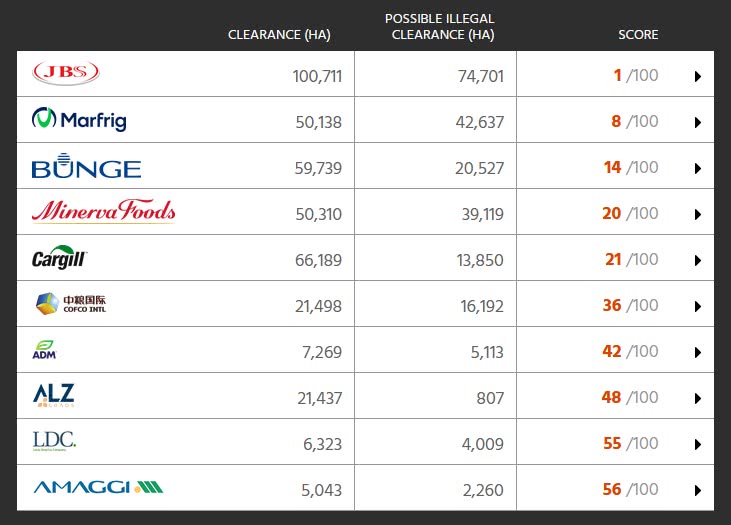Click the ADM logo
Image resolution: width=731 pixels, height=525 pixels.
(44, 350)
